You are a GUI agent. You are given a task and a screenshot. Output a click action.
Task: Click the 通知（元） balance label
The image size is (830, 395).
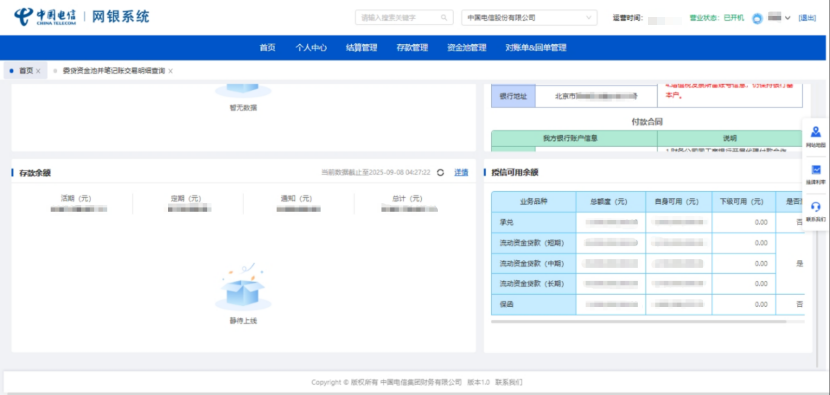pos(296,199)
